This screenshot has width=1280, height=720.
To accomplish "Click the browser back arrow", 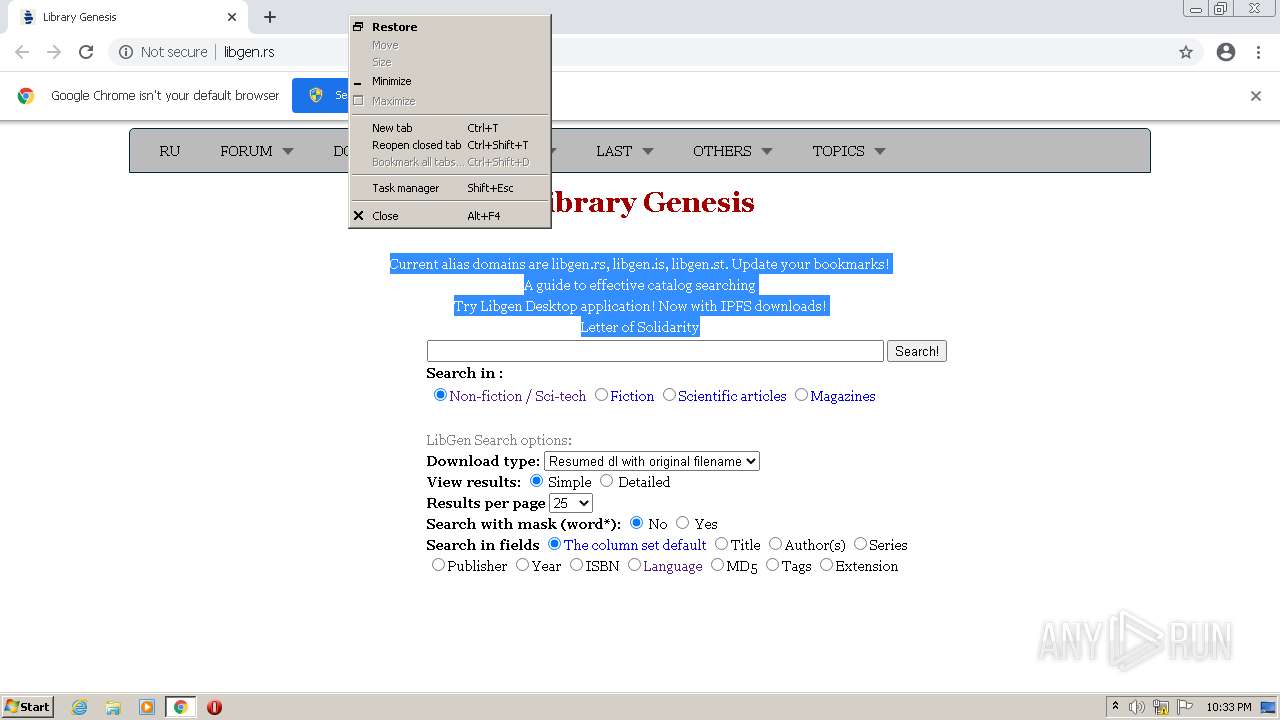I will pyautogui.click(x=22, y=52).
